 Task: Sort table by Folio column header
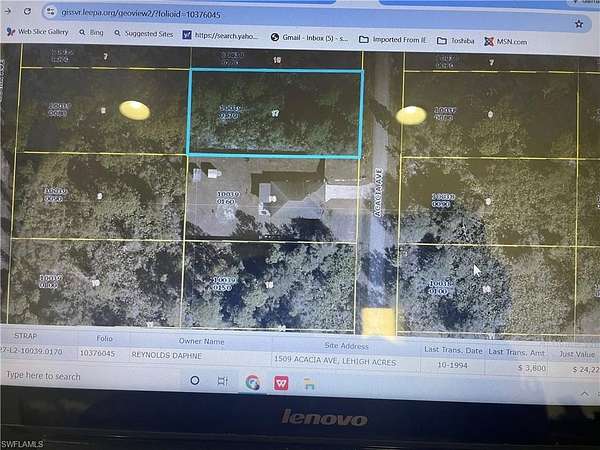[104, 338]
